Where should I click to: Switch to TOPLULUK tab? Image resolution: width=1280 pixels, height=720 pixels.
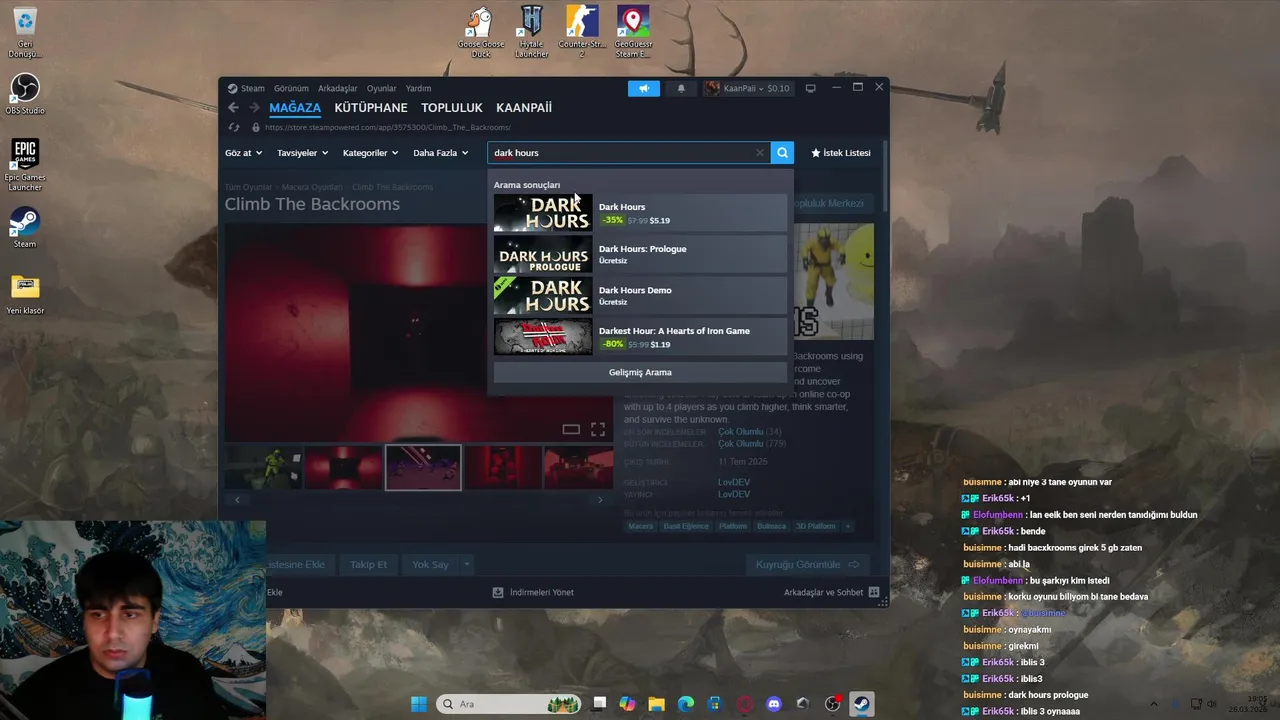tap(452, 107)
